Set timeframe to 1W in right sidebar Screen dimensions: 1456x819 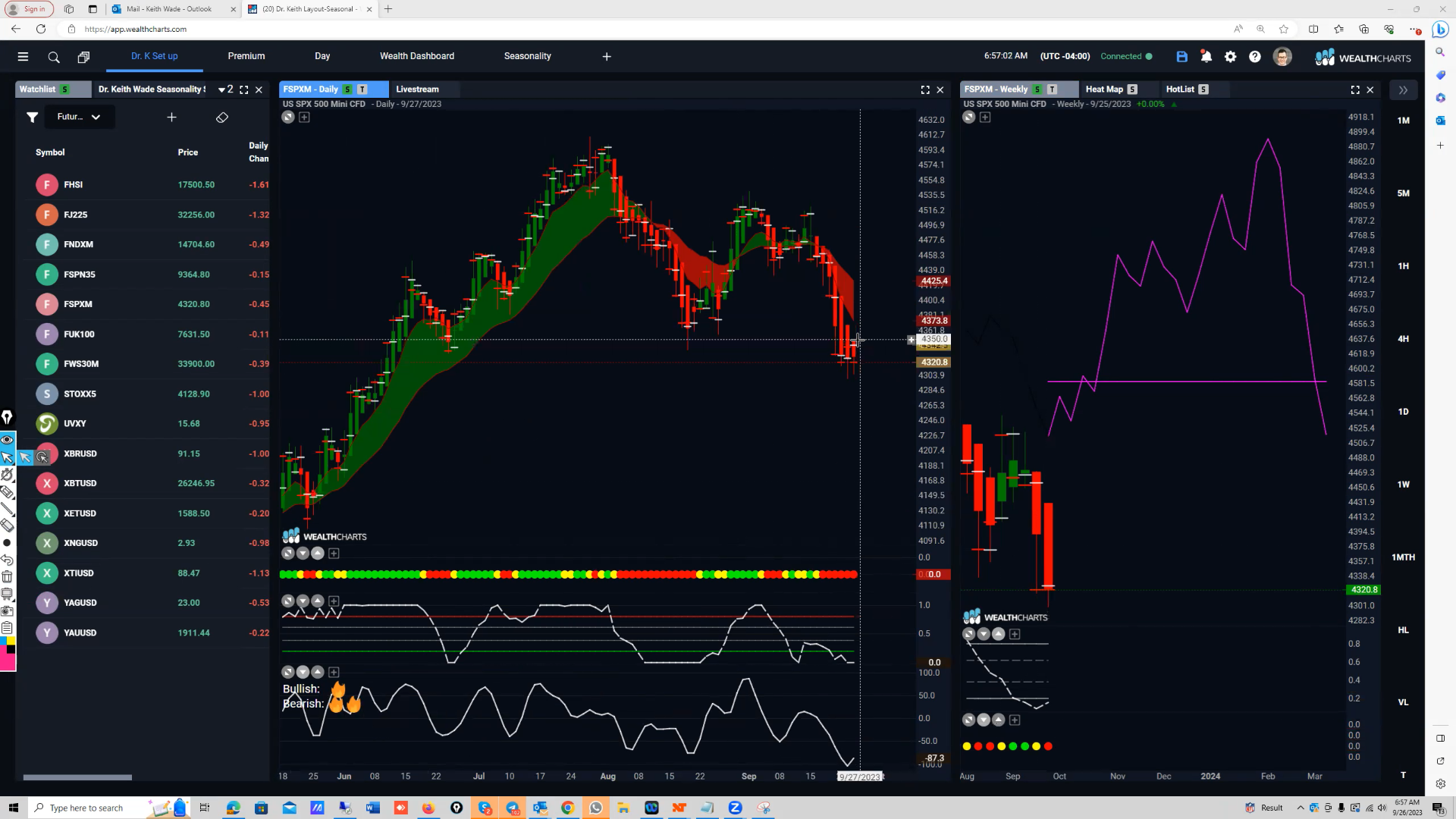click(1404, 485)
